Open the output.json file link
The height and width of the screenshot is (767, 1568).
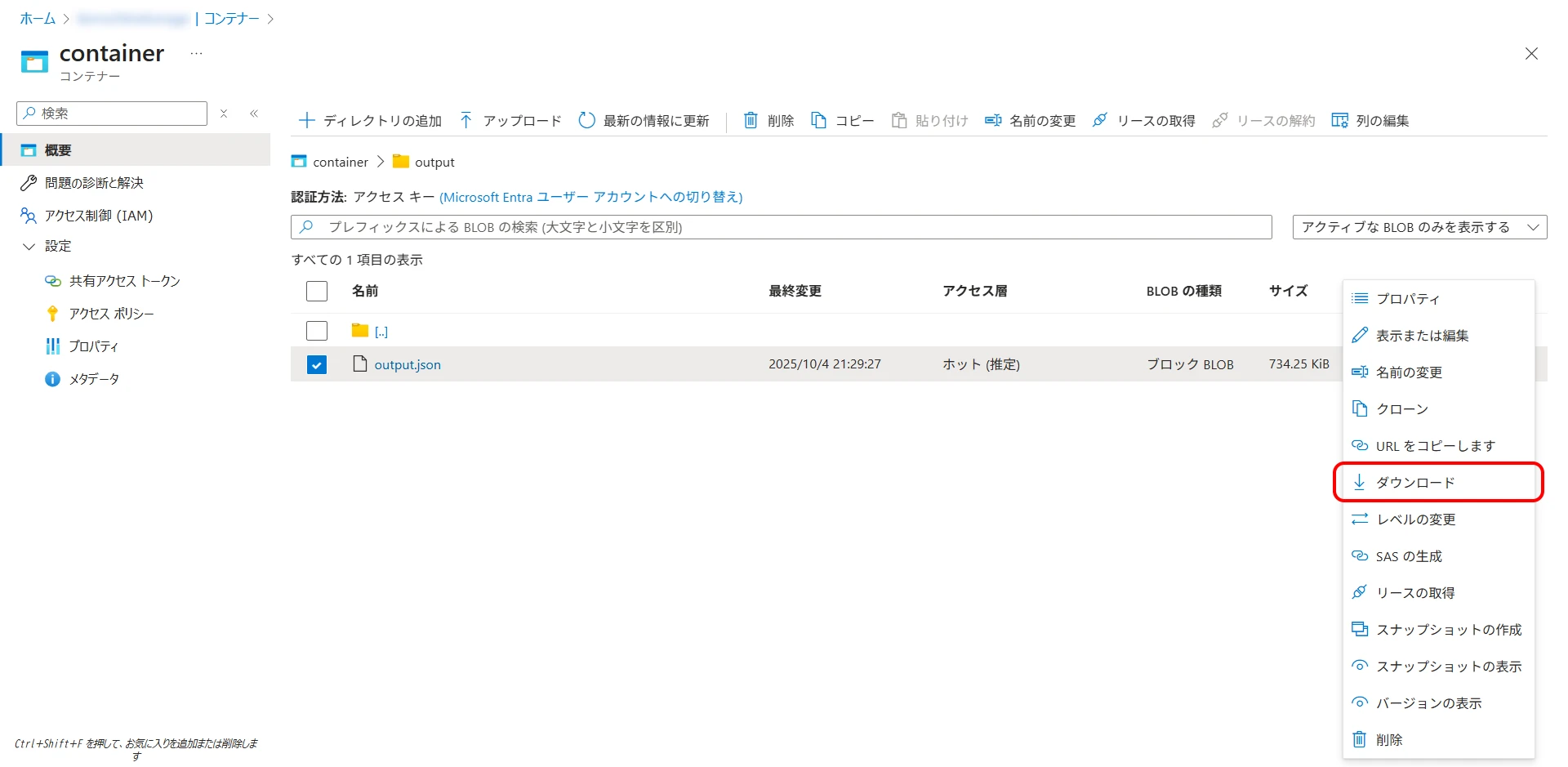[x=407, y=365]
